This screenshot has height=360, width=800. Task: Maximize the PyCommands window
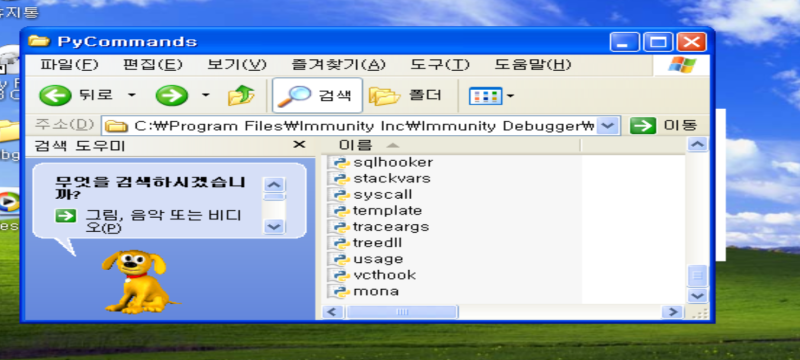pos(658,41)
